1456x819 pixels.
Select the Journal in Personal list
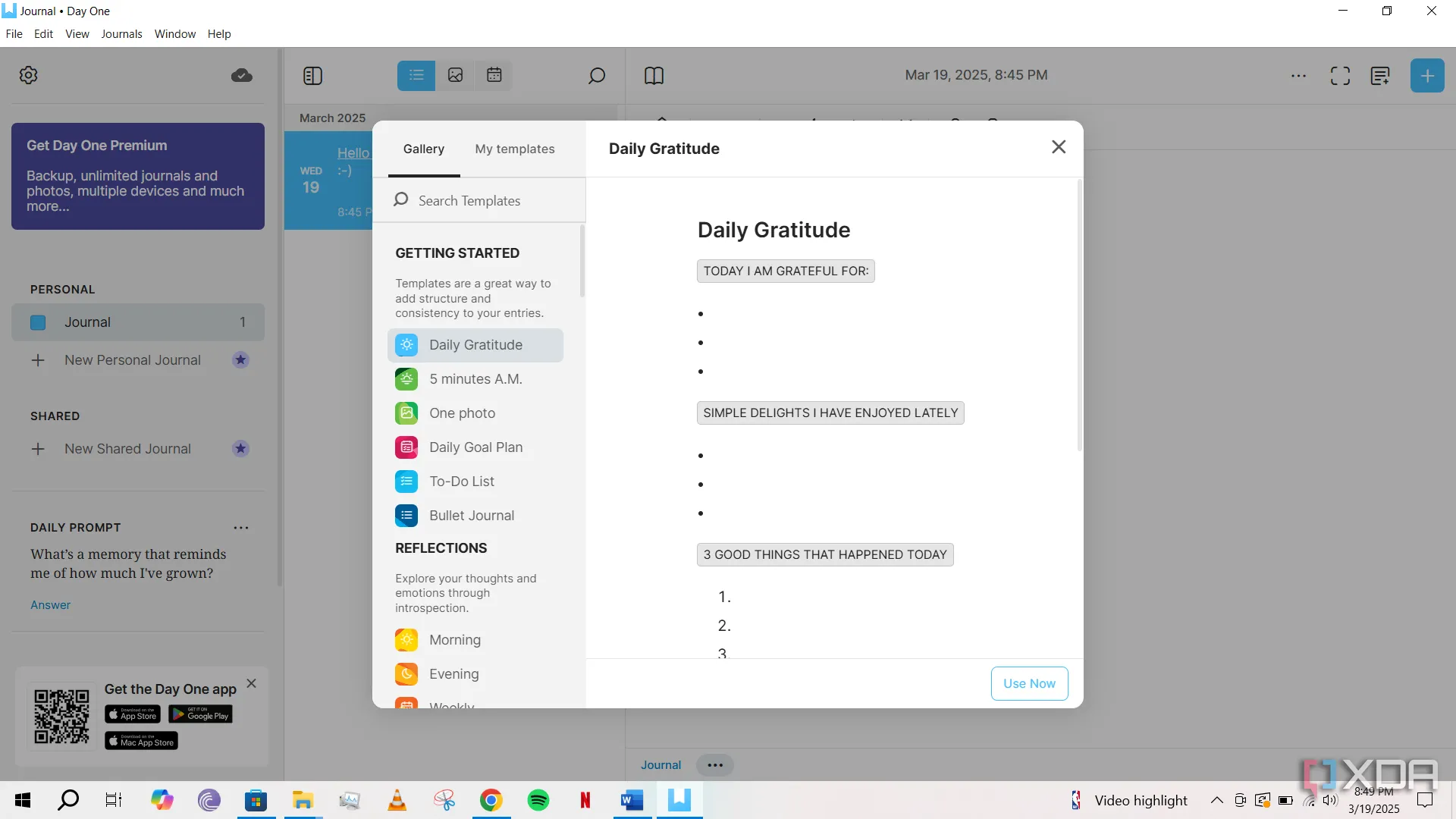[138, 322]
